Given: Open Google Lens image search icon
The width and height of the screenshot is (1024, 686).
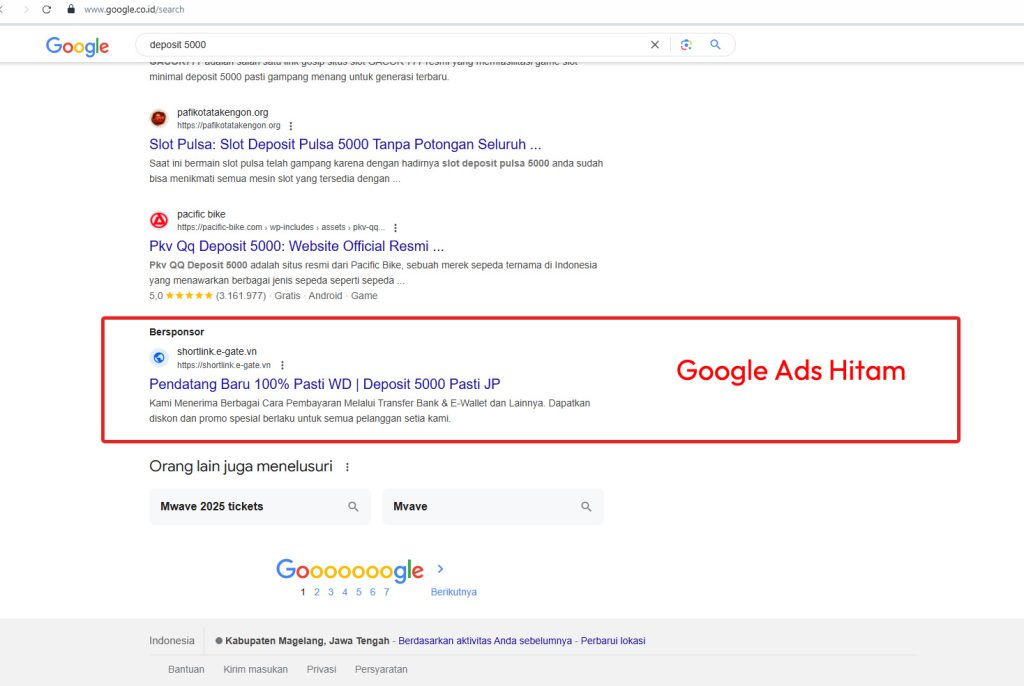Looking at the screenshot, I should (686, 45).
